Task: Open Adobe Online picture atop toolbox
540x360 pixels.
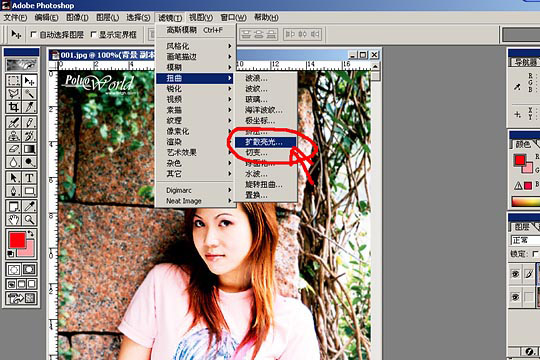Action: pyautogui.click(x=21, y=64)
